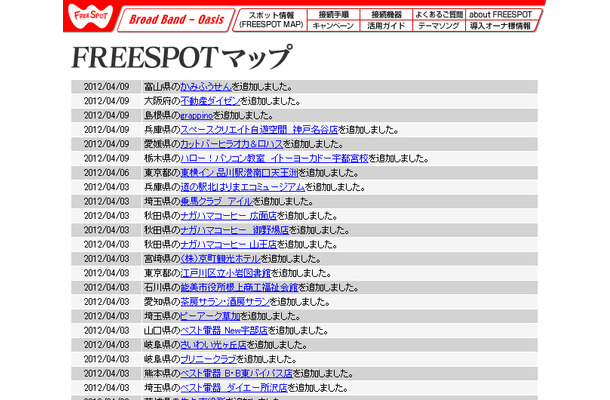The image size is (610, 400).
Task: Click the date in the かみふうせん row
Action: (x=107, y=87)
